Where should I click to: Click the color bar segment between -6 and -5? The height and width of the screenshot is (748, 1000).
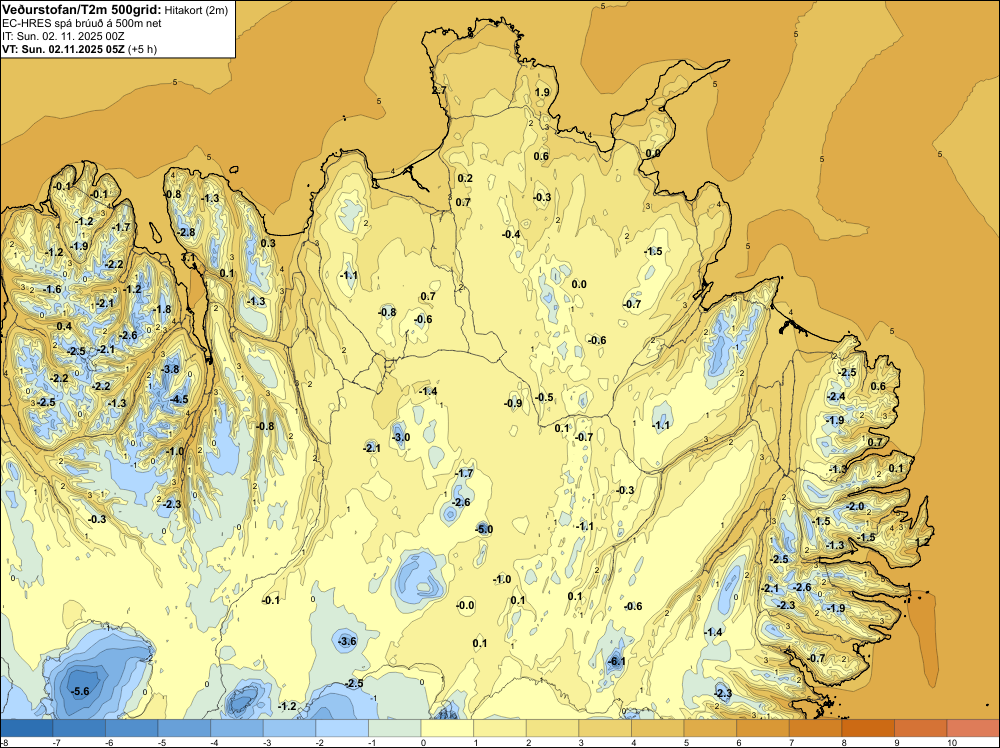click(x=131, y=728)
